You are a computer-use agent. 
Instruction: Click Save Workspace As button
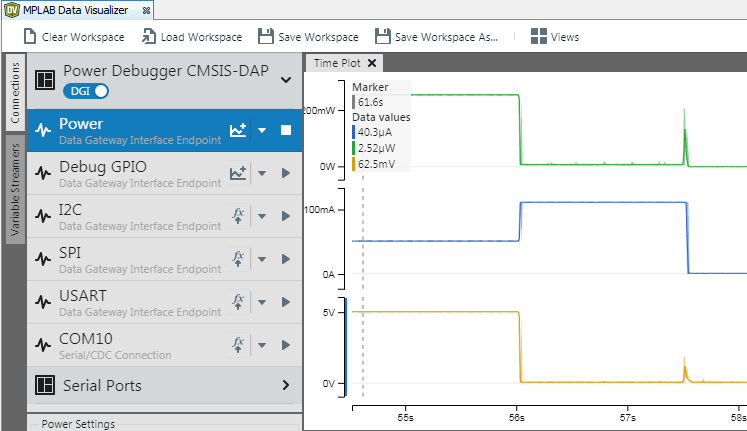436,37
